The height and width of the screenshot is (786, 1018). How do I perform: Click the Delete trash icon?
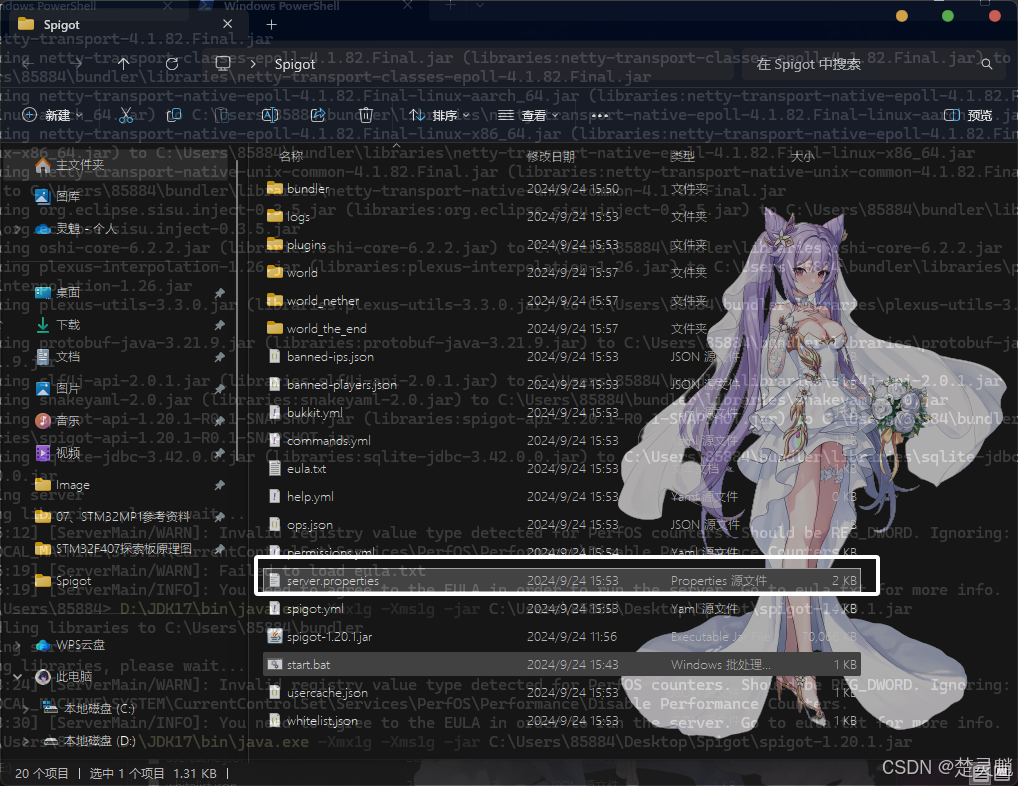[x=366, y=116]
